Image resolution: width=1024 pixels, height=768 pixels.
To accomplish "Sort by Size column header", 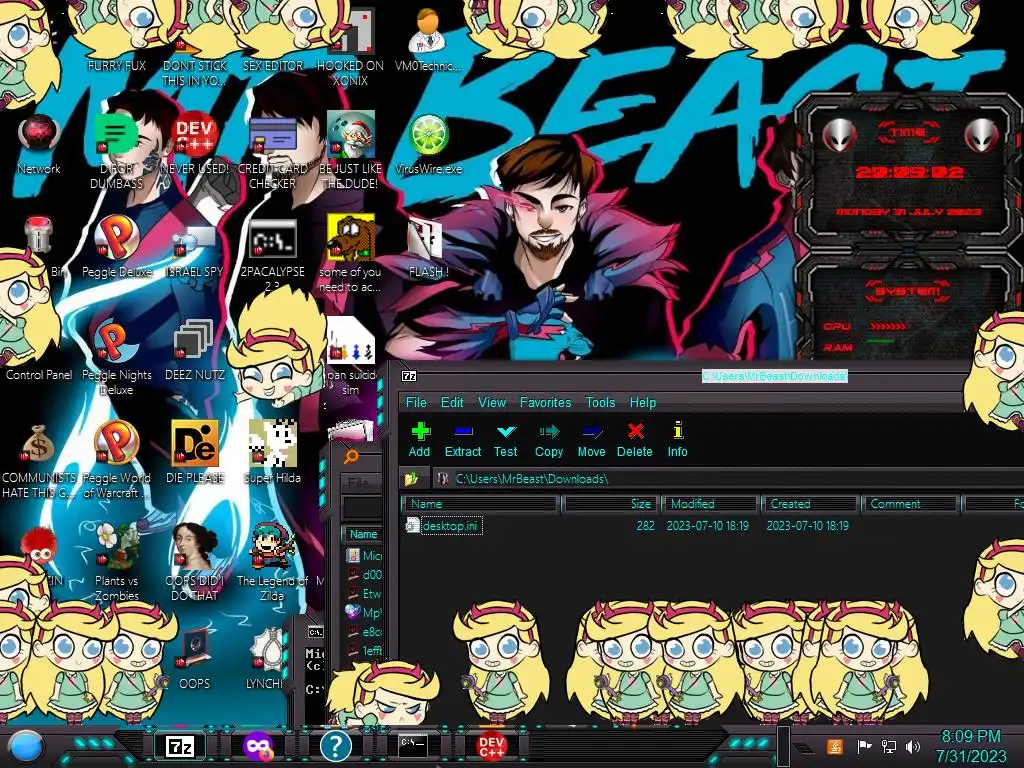I will tap(609, 504).
